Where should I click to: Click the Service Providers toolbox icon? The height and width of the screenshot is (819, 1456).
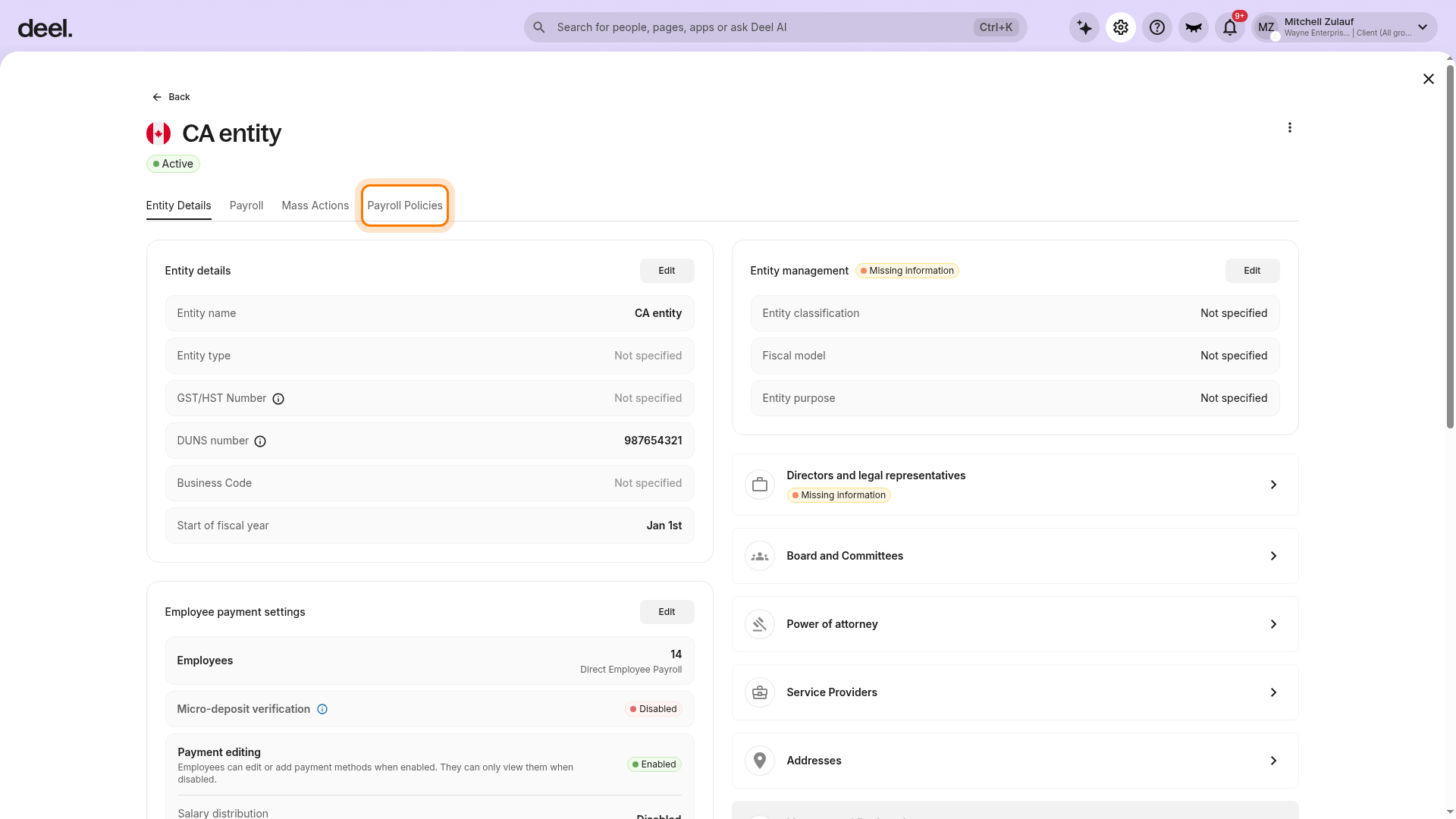coord(760,692)
